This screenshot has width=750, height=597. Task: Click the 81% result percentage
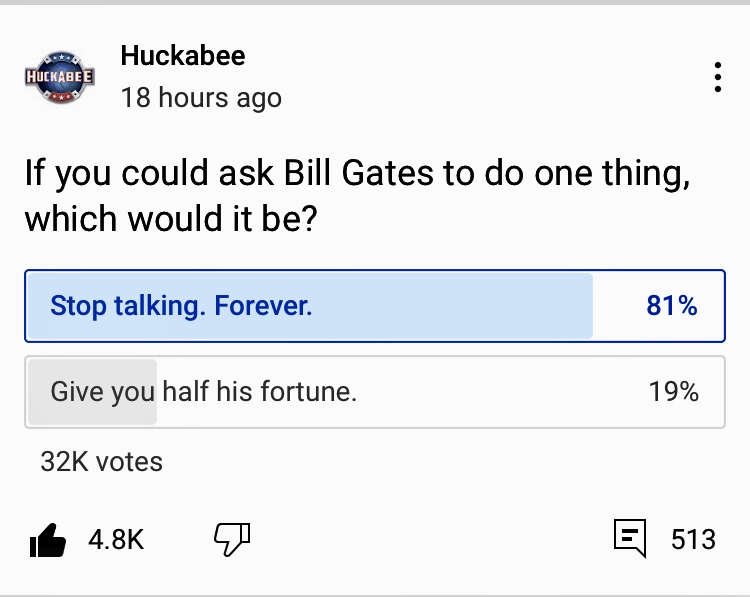672,306
